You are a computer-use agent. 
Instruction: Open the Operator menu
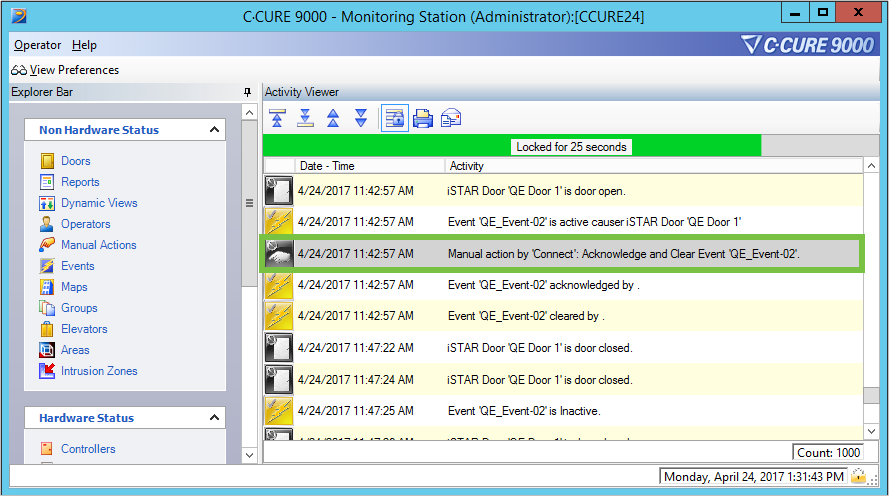tap(37, 45)
